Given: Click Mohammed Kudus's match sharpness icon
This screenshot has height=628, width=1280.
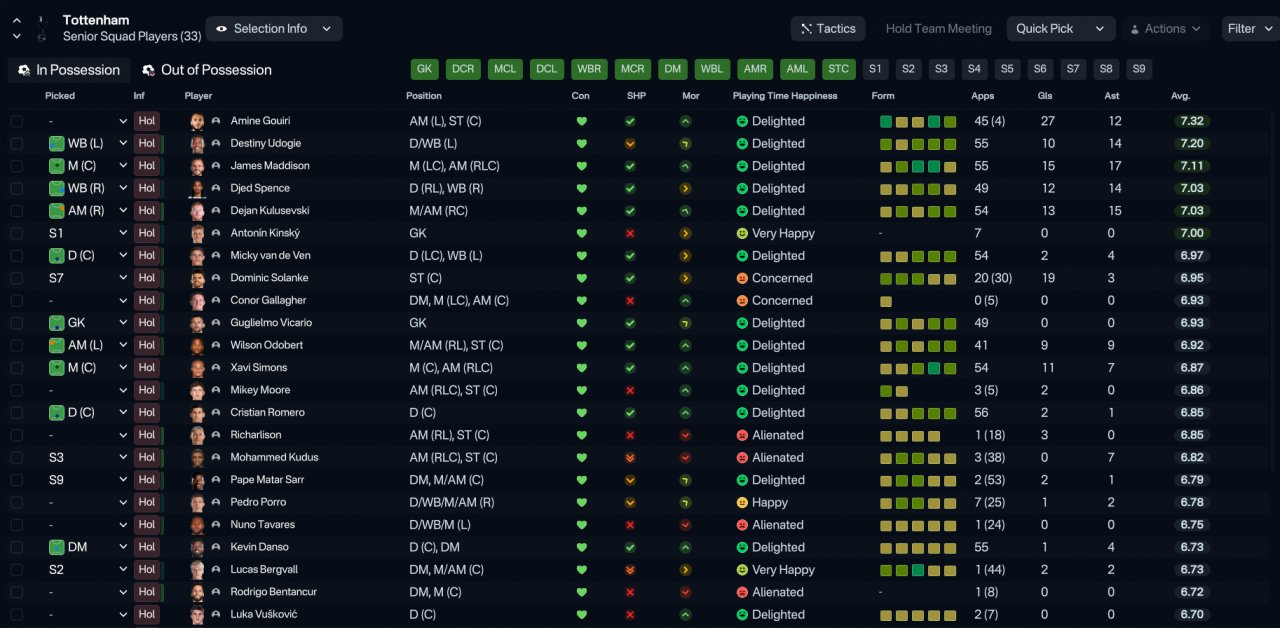Looking at the screenshot, I should (630, 458).
